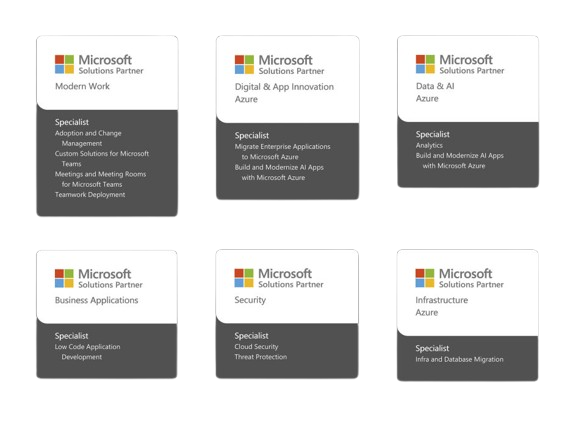Click the Microsoft logo on Infrastructure badge
The image size is (570, 438).
[x=425, y=278]
